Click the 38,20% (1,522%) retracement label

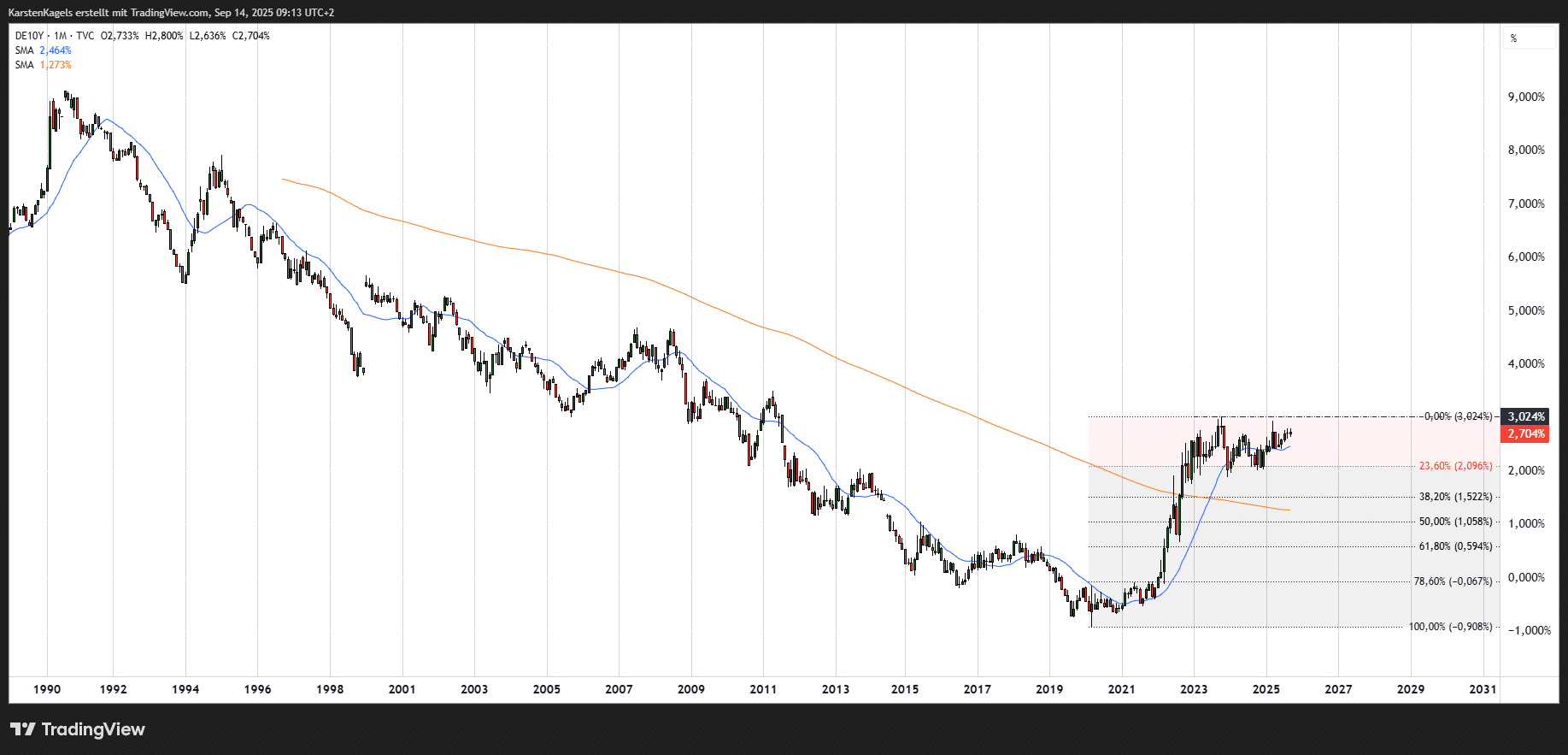tap(1455, 497)
